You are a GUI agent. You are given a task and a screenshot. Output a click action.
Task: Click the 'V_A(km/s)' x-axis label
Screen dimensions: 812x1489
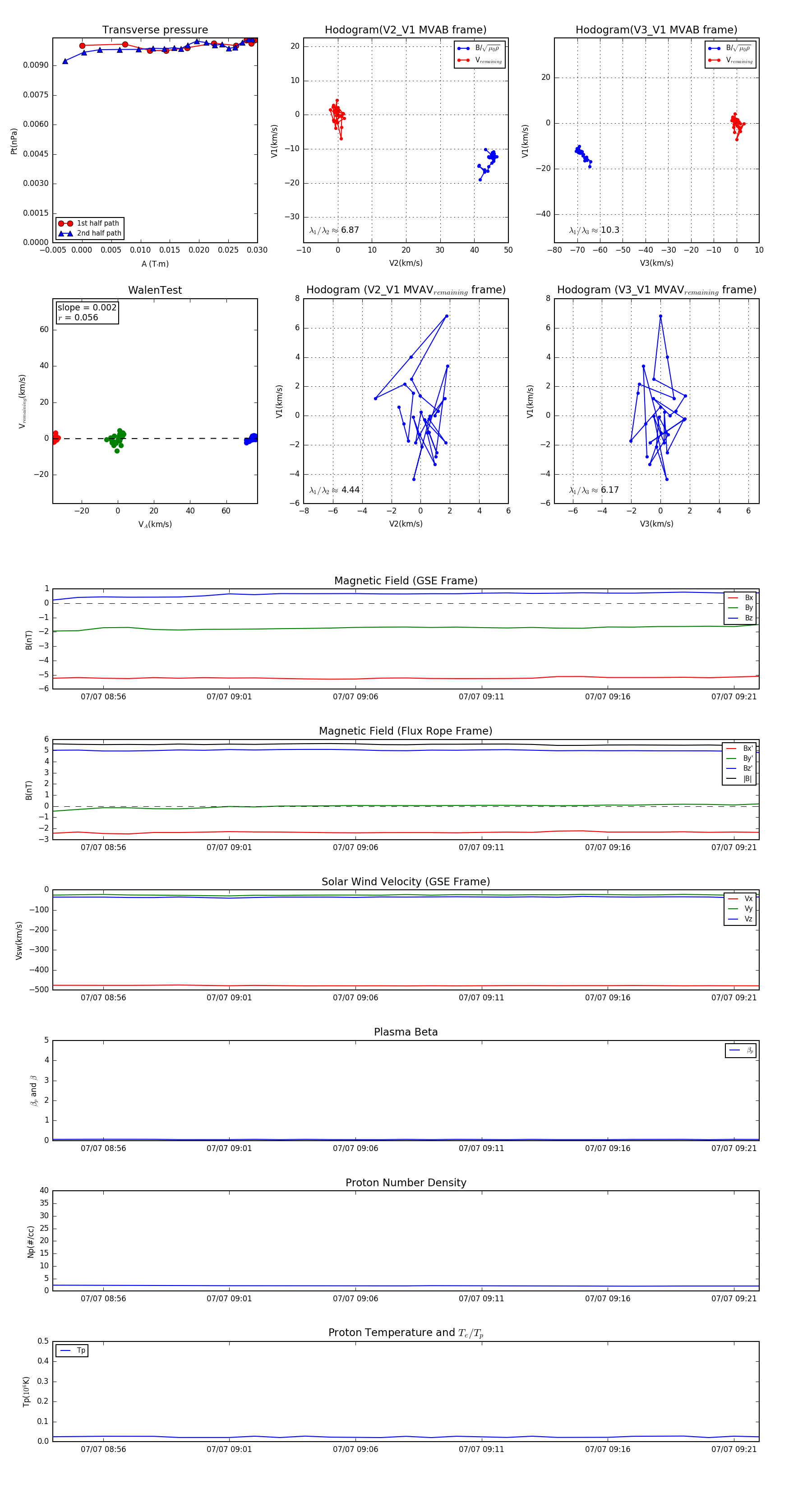point(155,524)
